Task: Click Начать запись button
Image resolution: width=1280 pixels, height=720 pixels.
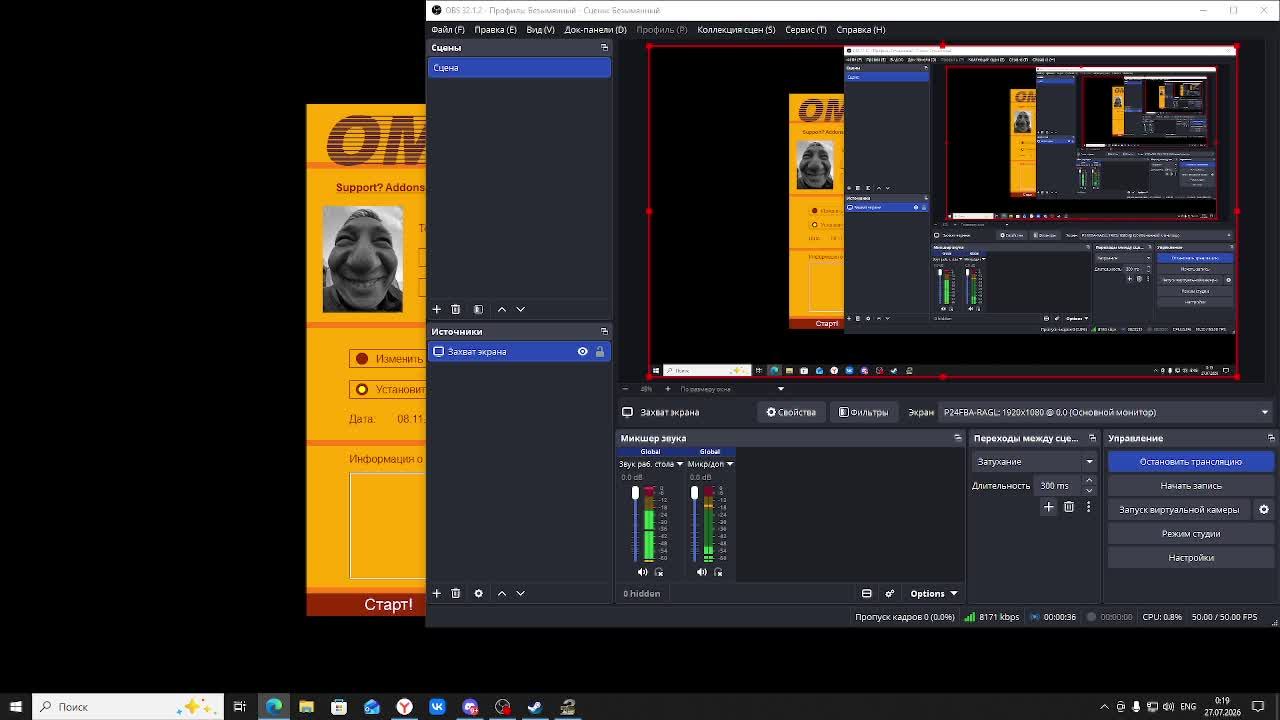Action: coord(1190,486)
